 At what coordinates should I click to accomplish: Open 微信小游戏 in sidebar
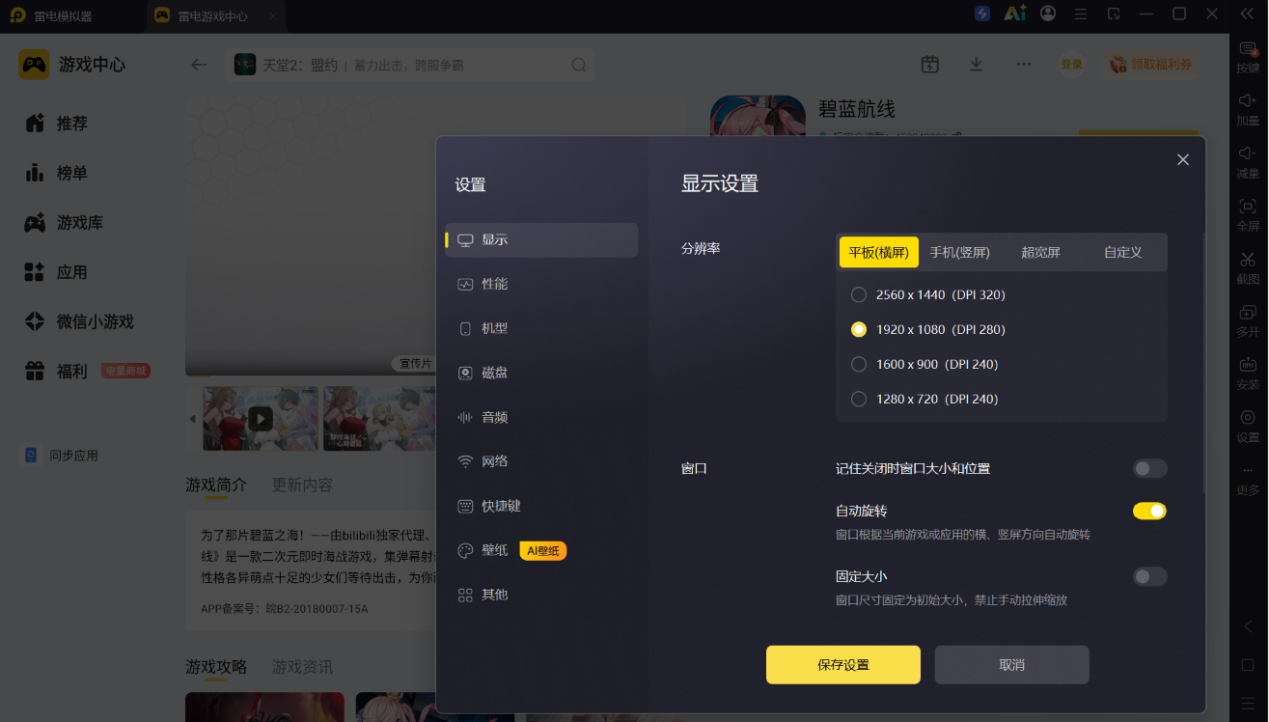(x=95, y=322)
